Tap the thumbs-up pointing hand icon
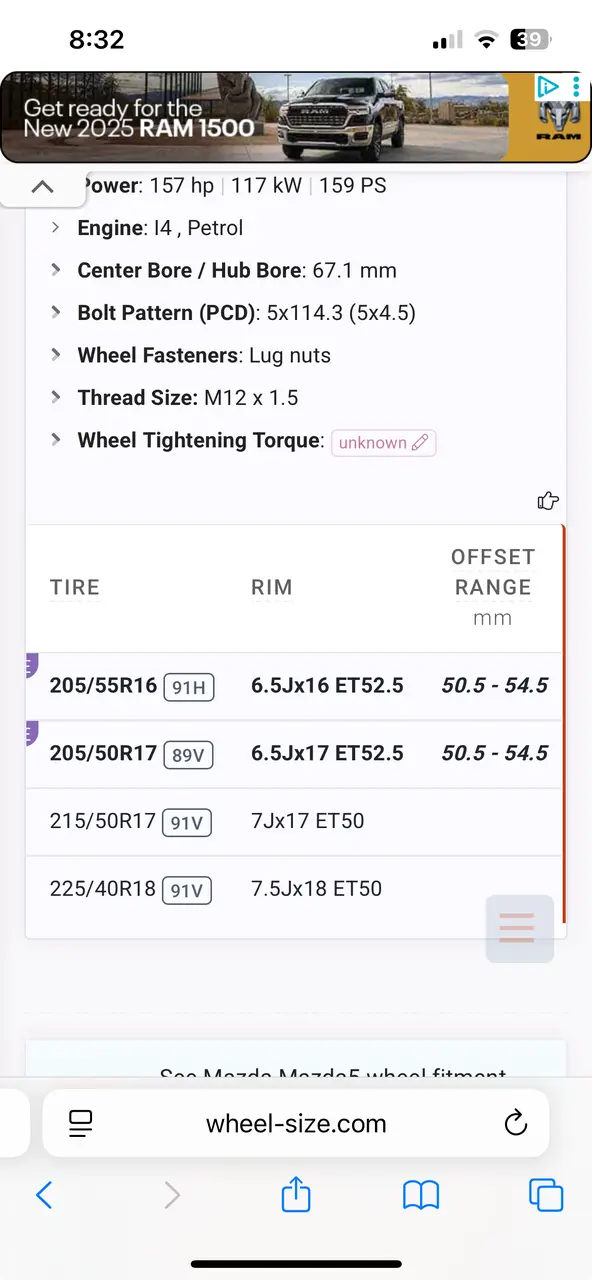This screenshot has height=1280, width=592. coord(548,500)
